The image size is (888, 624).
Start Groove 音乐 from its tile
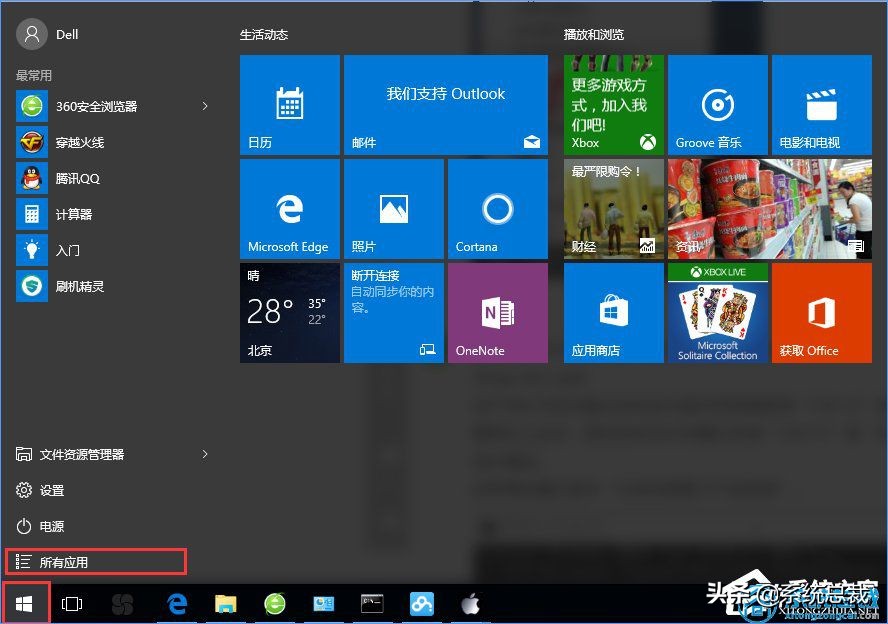tap(717, 104)
